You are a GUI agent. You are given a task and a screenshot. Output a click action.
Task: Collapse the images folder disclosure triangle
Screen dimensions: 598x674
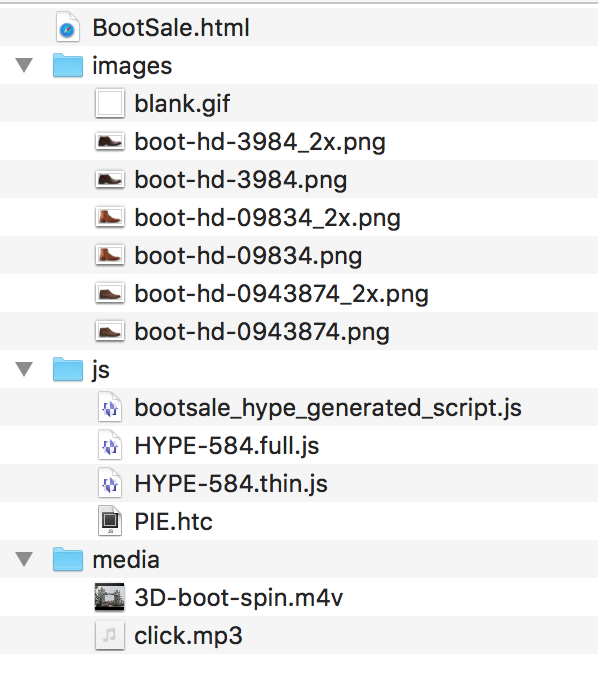pyautogui.click(x=24, y=66)
